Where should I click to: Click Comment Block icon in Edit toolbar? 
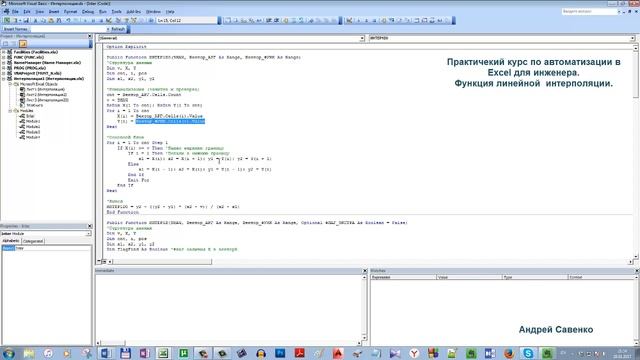(x=293, y=20)
